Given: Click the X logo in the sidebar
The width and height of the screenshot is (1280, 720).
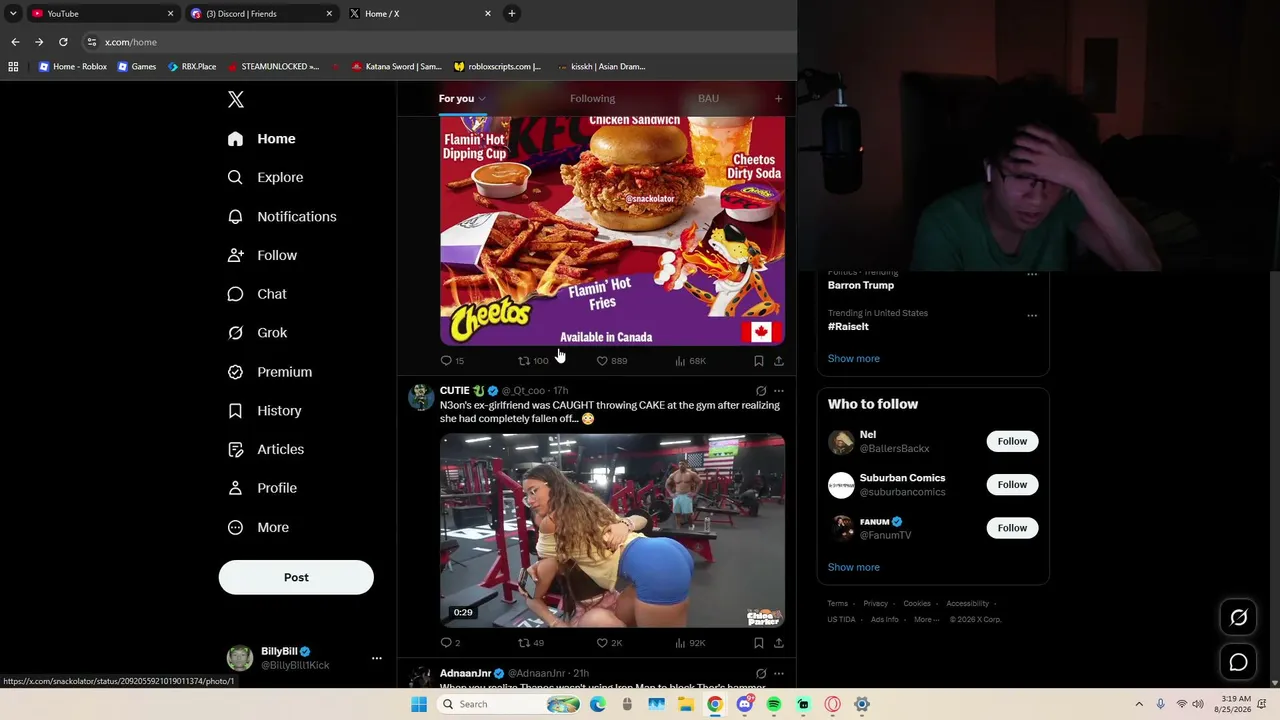Looking at the screenshot, I should click(236, 99).
